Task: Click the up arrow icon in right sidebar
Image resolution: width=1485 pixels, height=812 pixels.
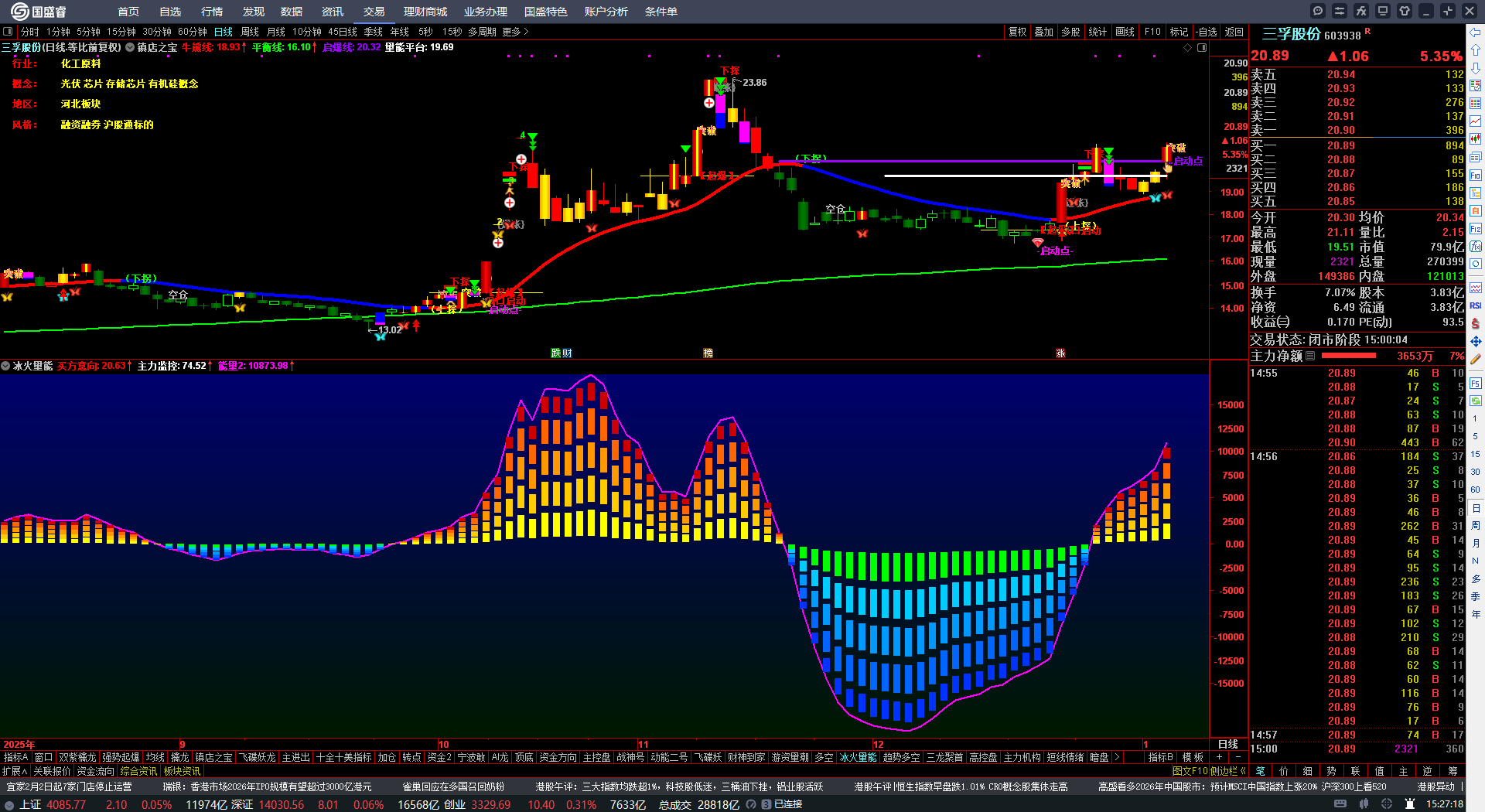Action: tap(1476, 50)
